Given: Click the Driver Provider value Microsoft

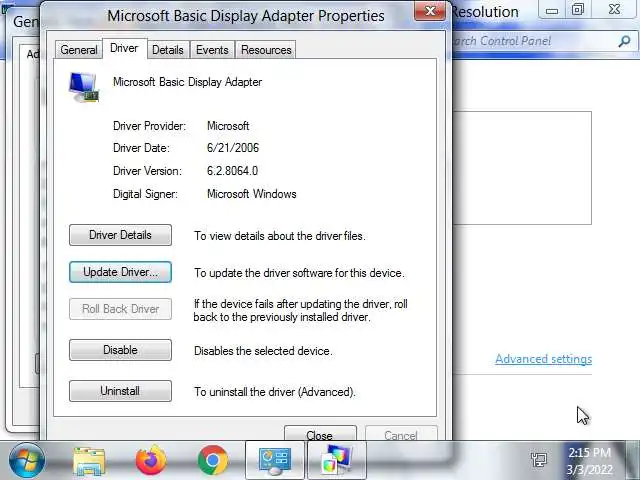Looking at the screenshot, I should click(x=228, y=126).
